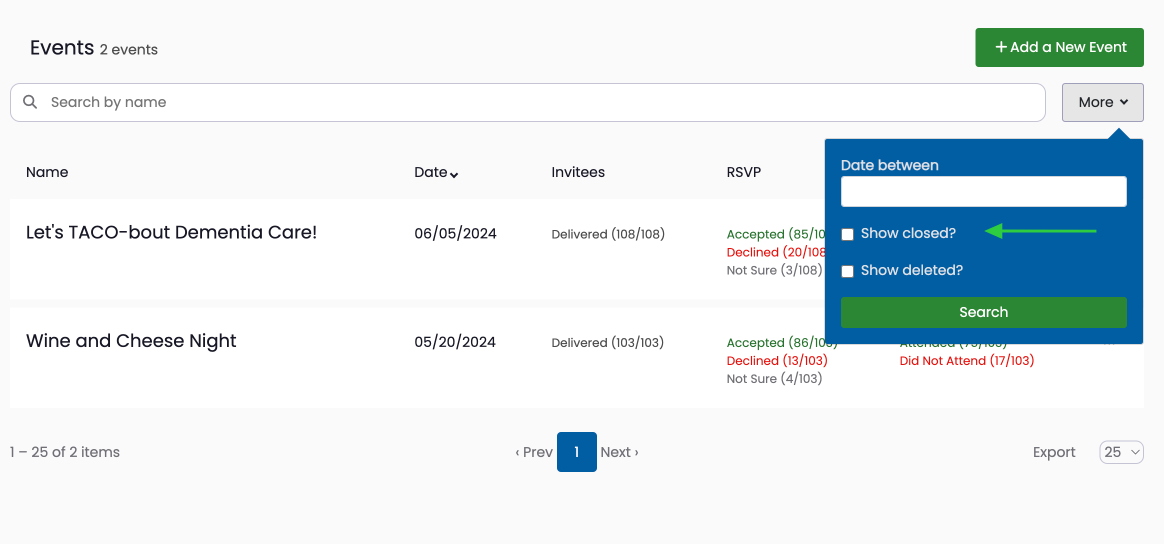The width and height of the screenshot is (1164, 544).
Task: Click the Export link
Action: pos(1054,452)
